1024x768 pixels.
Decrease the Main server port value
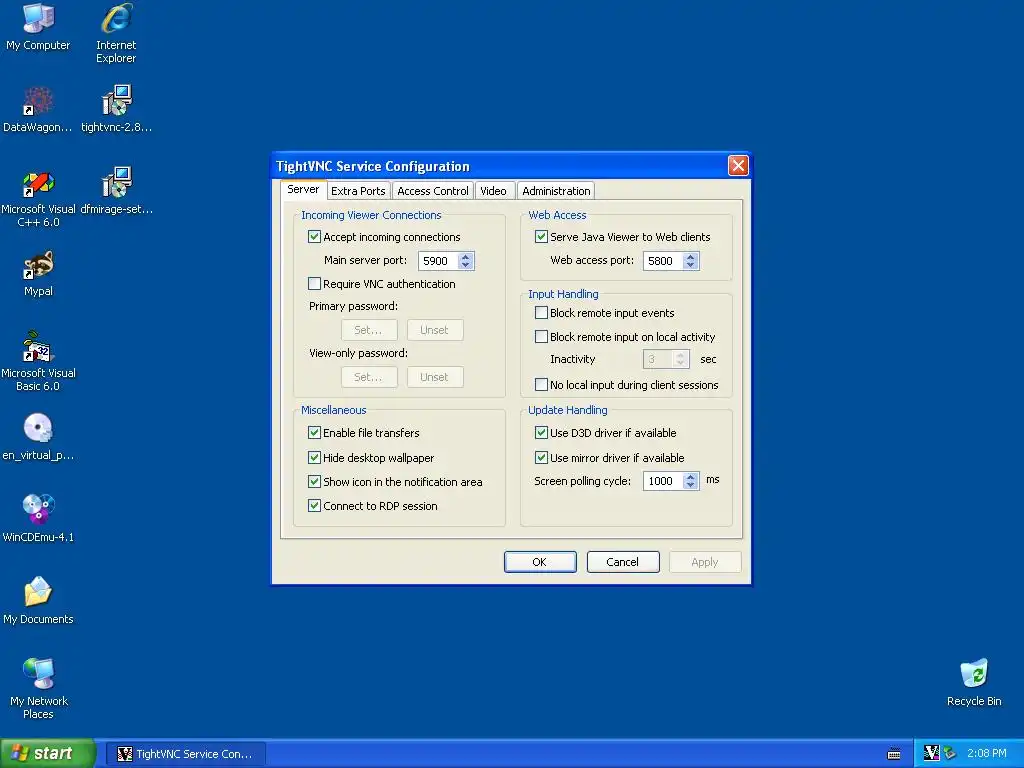tap(465, 265)
